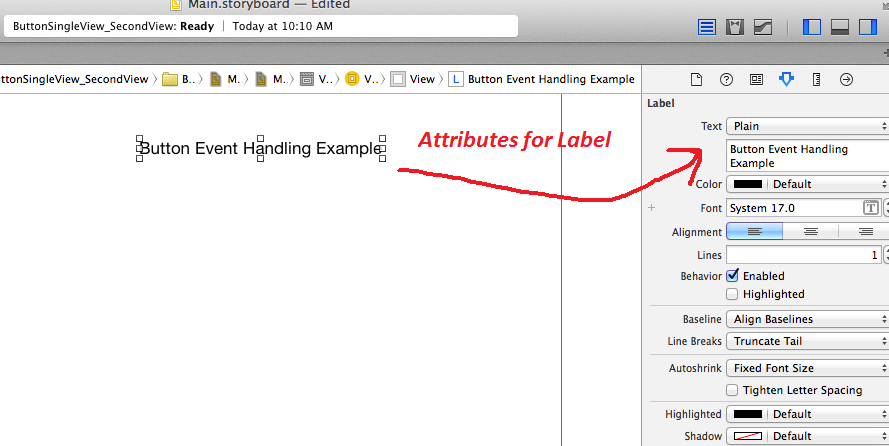
Task: Uncheck the Enabled behavior checkbox
Action: pyautogui.click(x=733, y=276)
